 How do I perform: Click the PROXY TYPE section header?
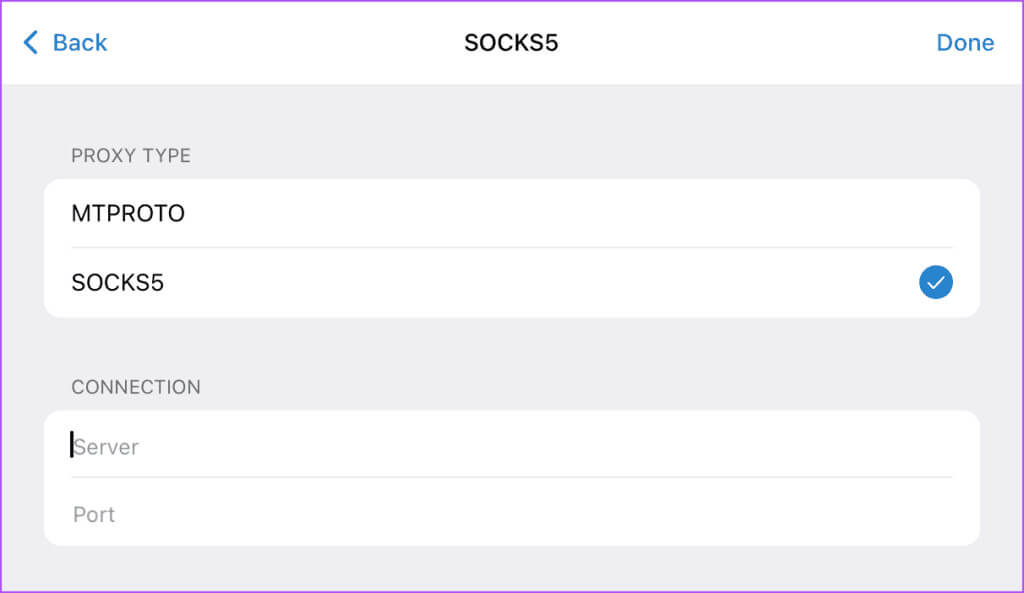(131, 155)
